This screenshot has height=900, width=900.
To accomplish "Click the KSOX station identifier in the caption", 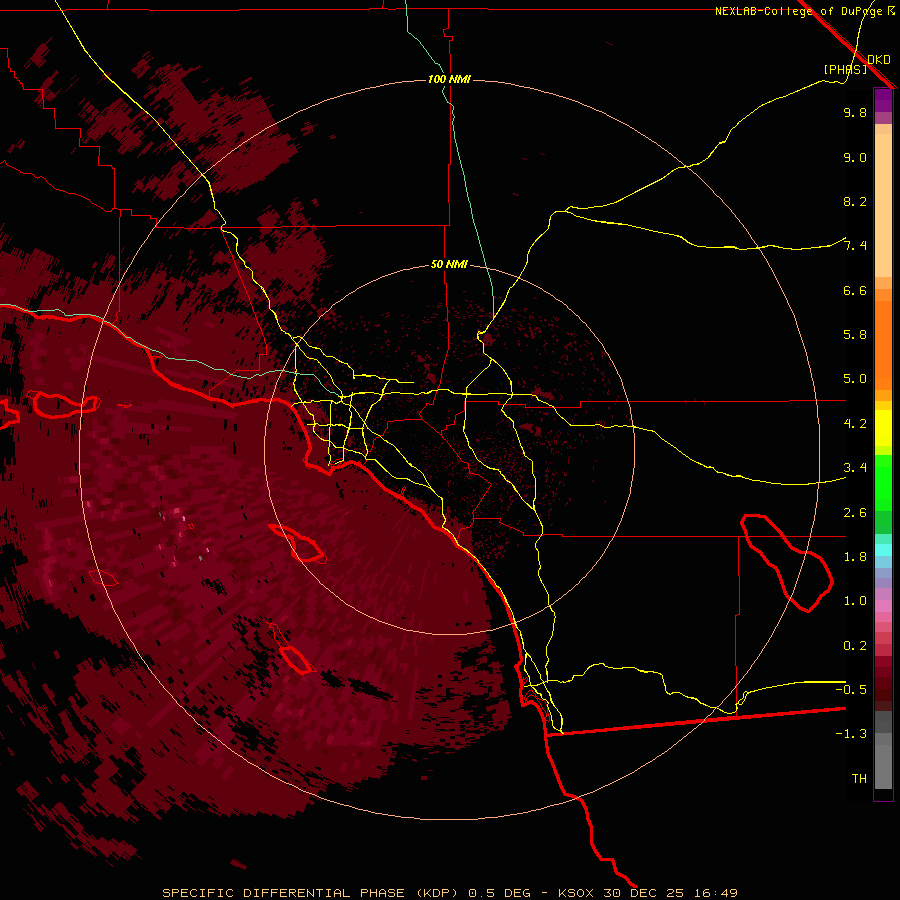I will tap(577, 893).
